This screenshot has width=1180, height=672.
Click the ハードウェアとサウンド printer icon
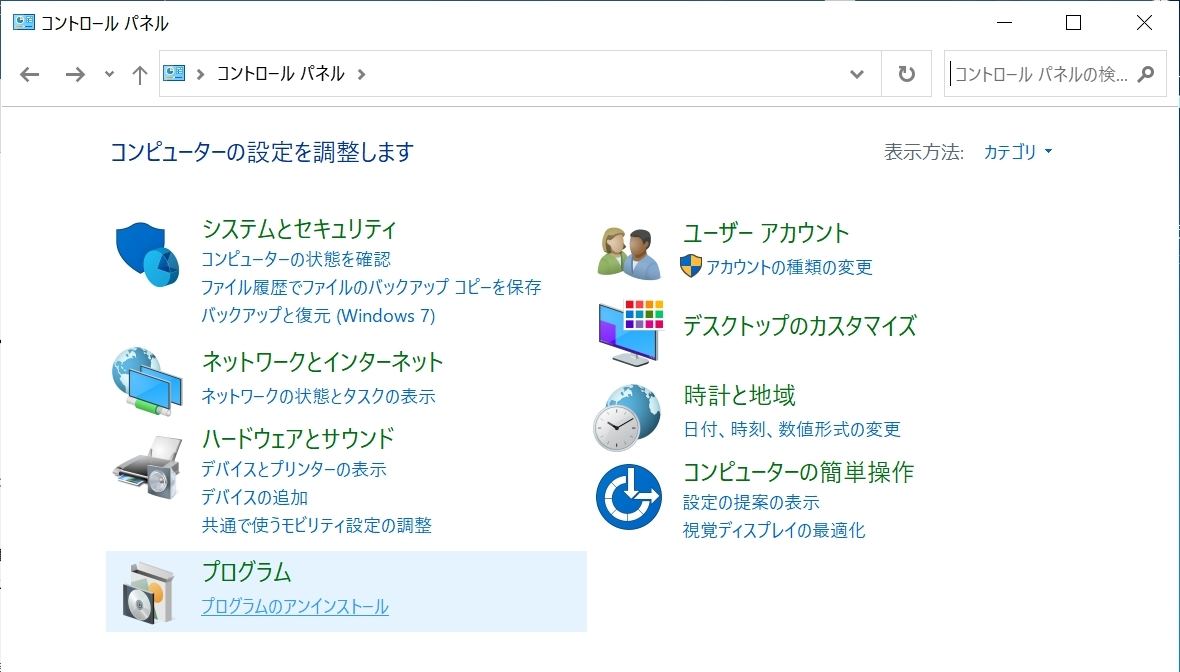coord(147,467)
